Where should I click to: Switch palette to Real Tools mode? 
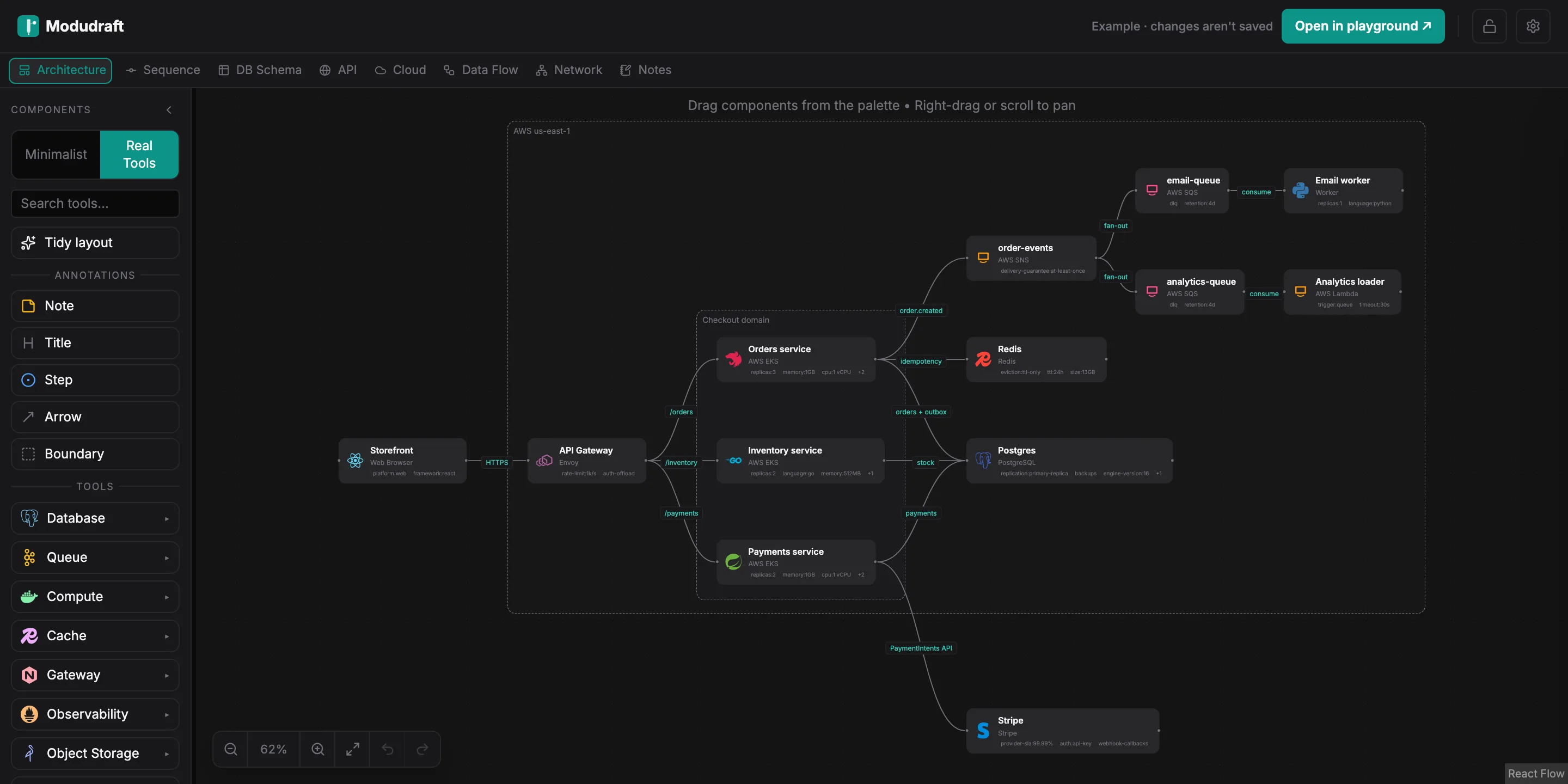(x=139, y=155)
